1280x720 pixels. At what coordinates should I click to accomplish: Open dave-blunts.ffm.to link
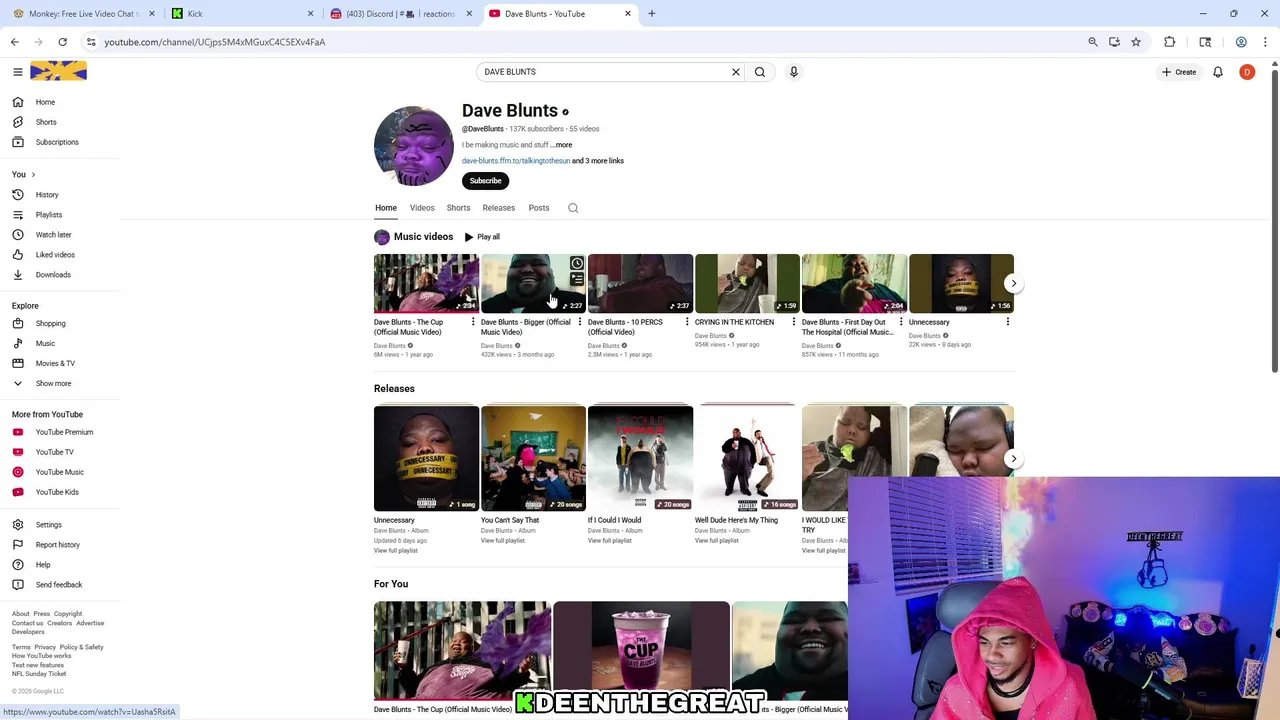coord(516,161)
